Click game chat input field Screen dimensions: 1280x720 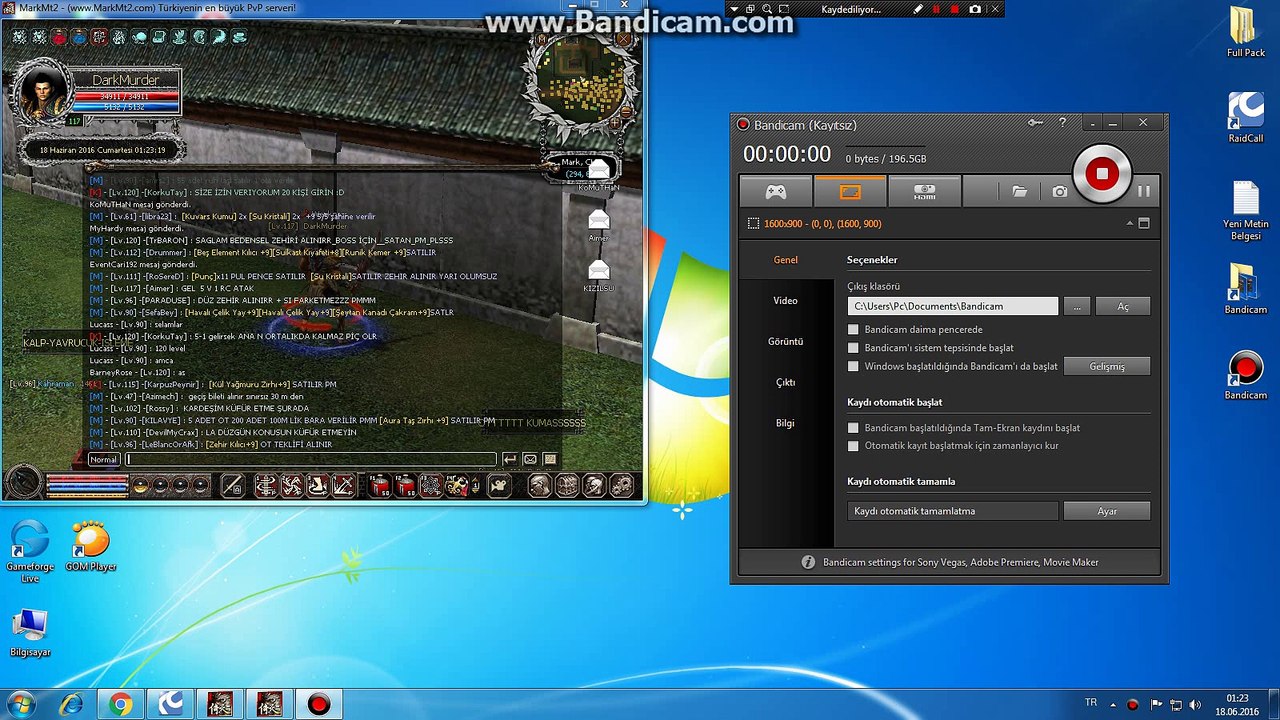pos(310,459)
